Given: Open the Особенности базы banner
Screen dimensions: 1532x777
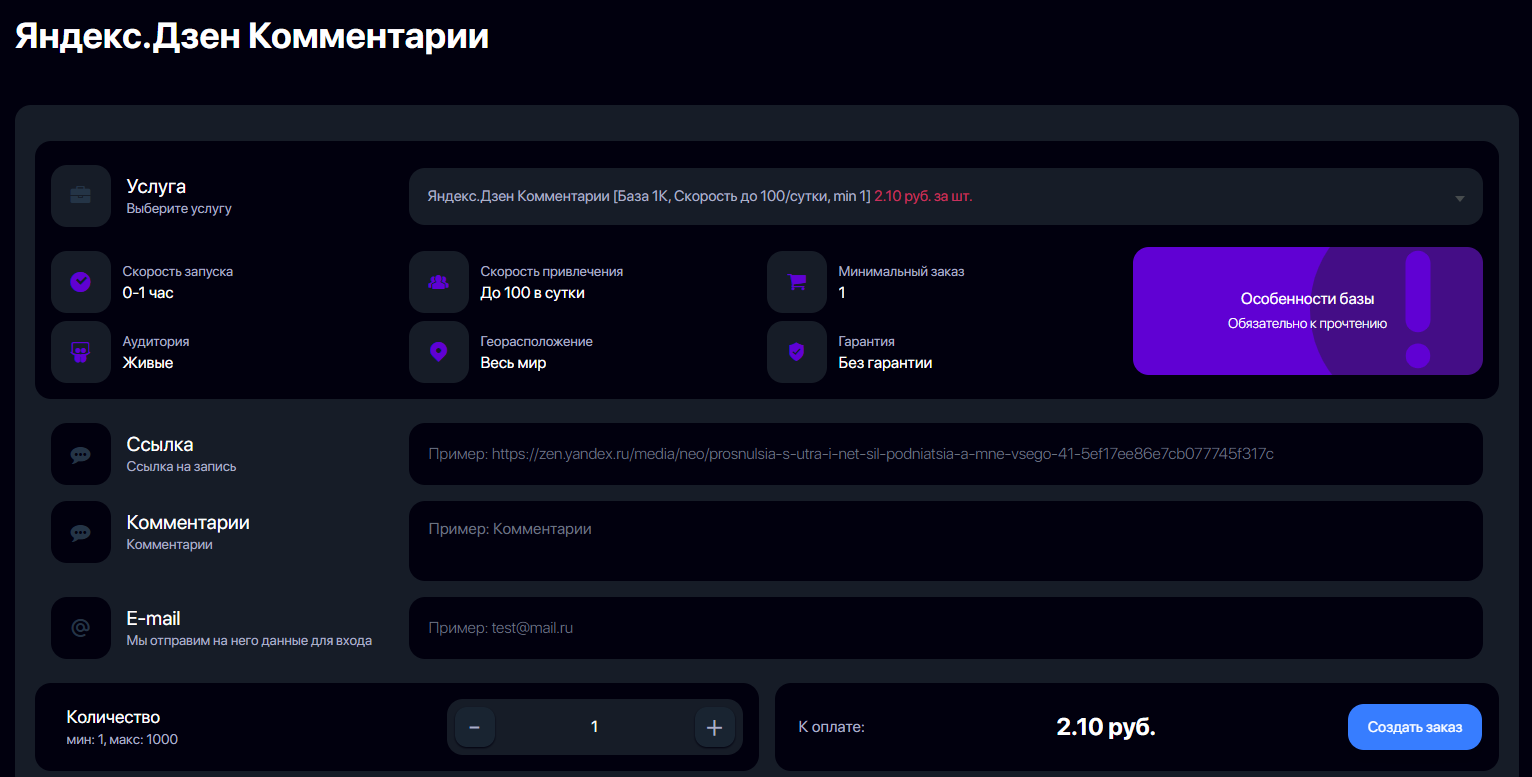Looking at the screenshot, I should click(1308, 311).
